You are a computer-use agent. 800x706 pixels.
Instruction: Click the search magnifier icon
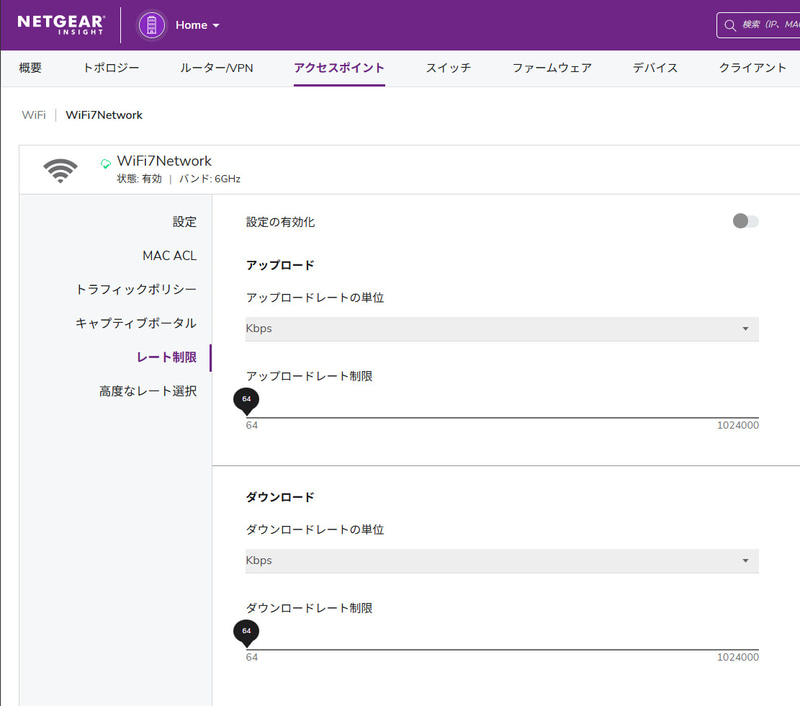tap(728, 25)
